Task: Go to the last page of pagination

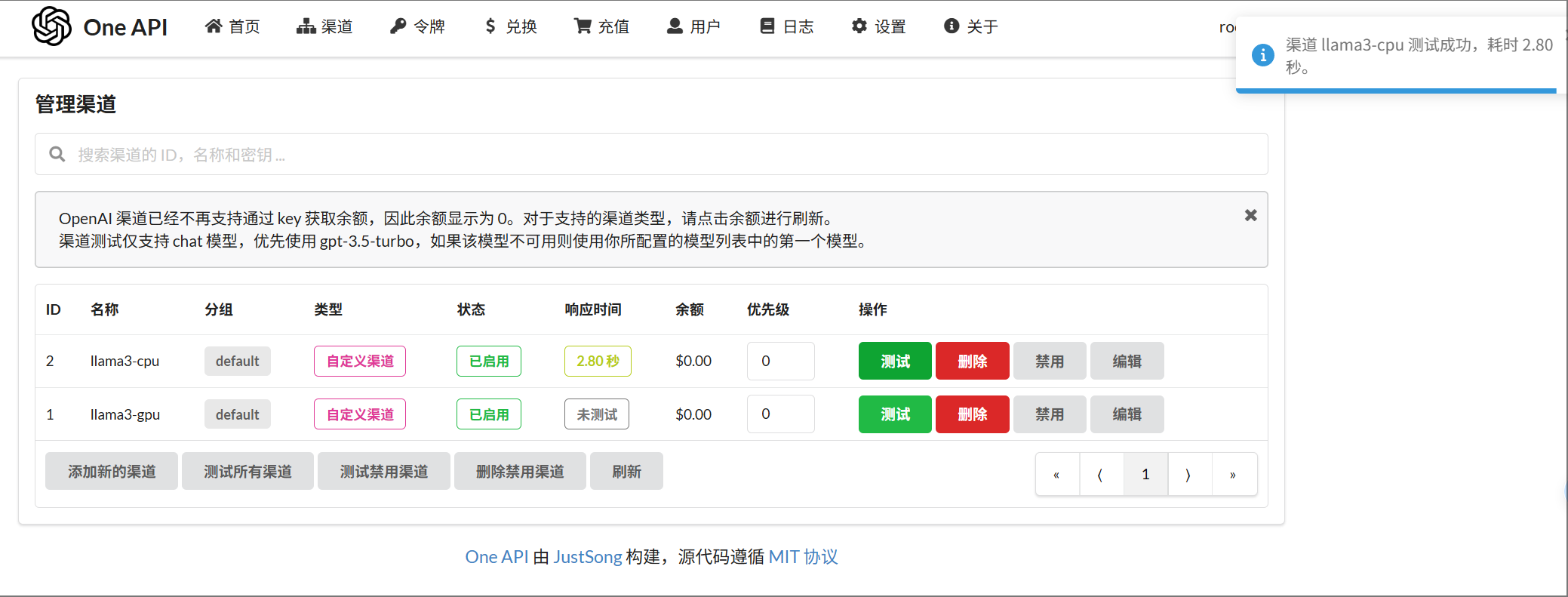Action: [1233, 475]
